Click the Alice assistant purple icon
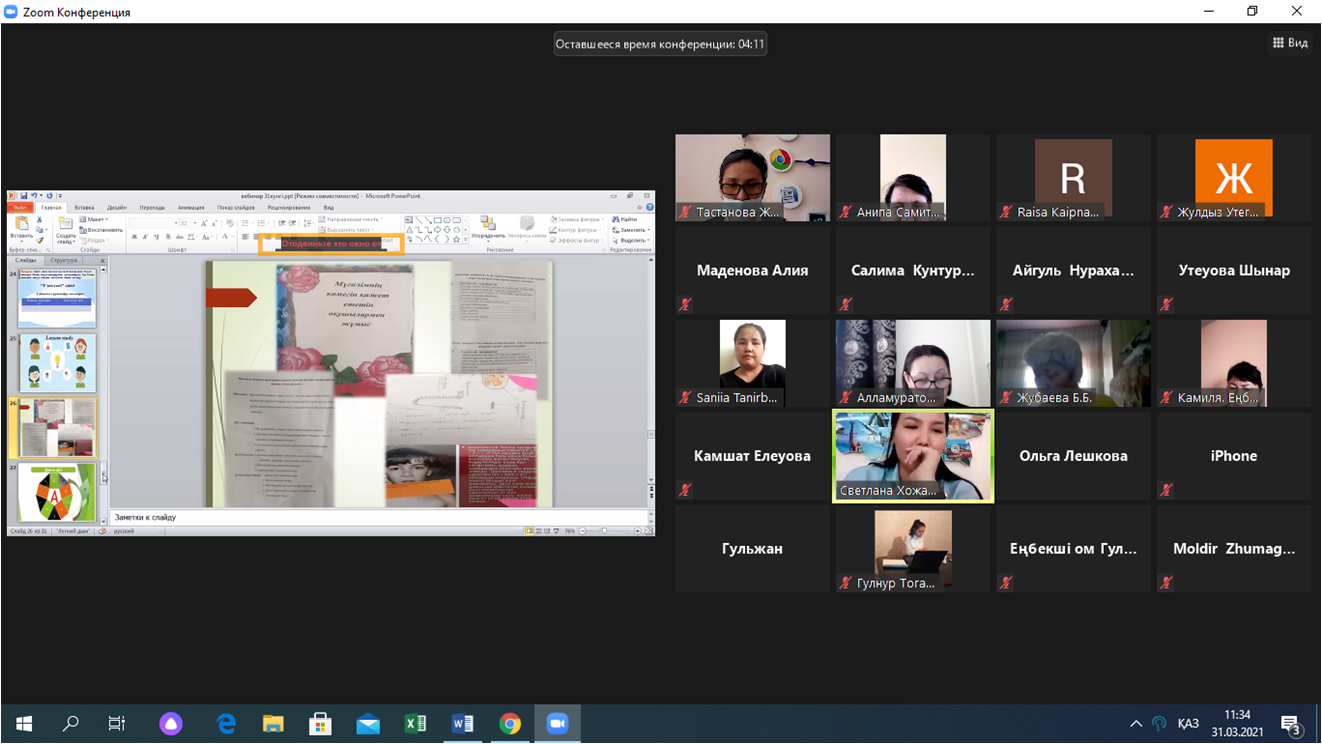The image size is (1322, 744). tap(171, 724)
